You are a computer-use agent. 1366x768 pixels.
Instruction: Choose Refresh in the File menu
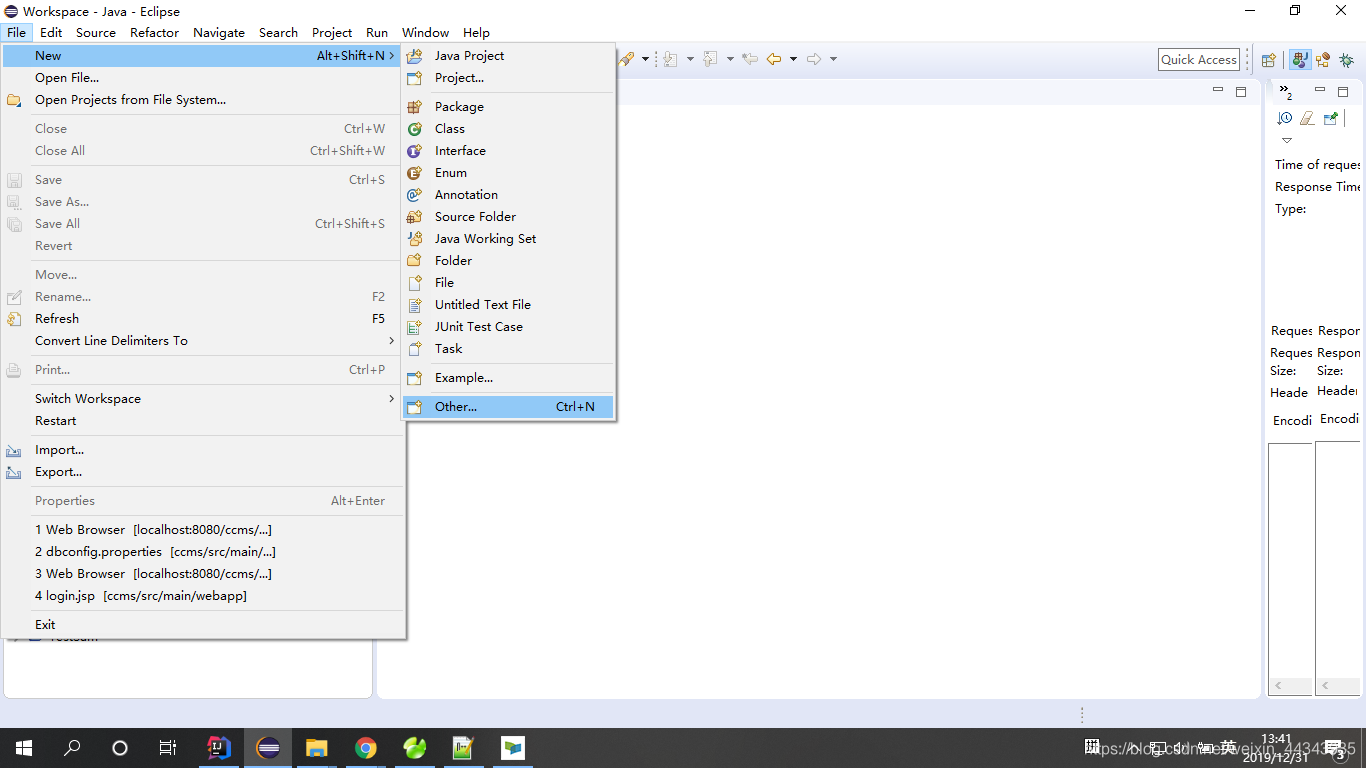tap(203, 319)
